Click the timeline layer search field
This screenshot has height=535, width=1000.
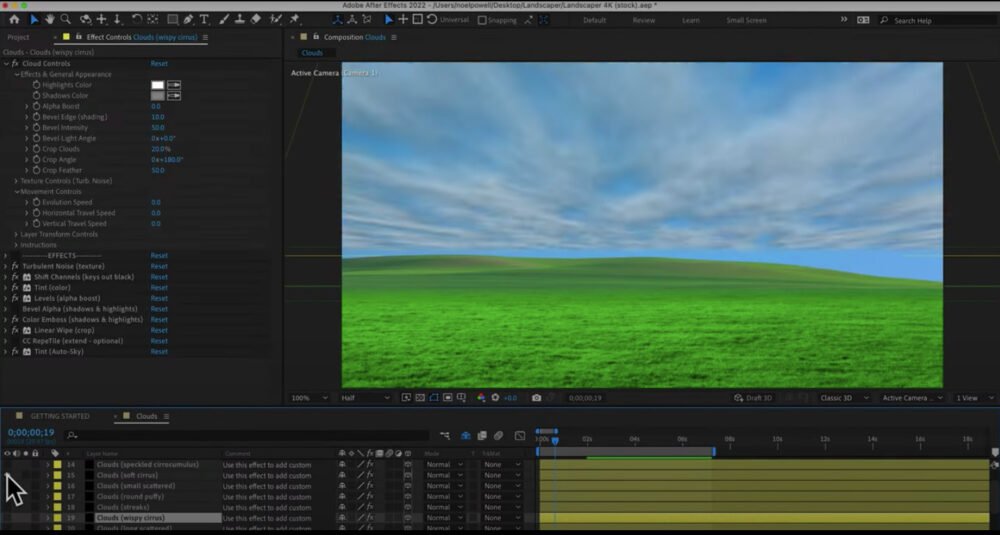pos(247,436)
